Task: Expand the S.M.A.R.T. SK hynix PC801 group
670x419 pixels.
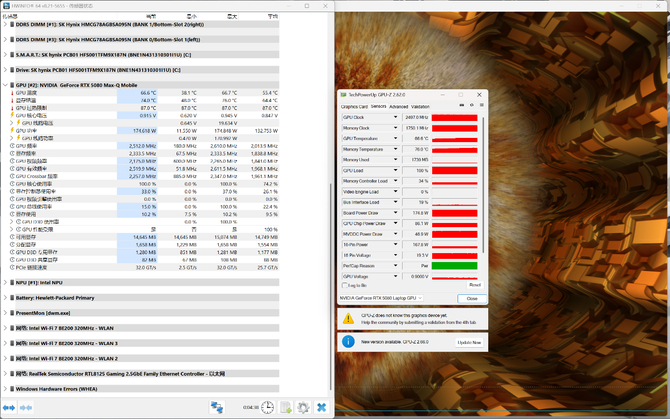Action: [11, 54]
